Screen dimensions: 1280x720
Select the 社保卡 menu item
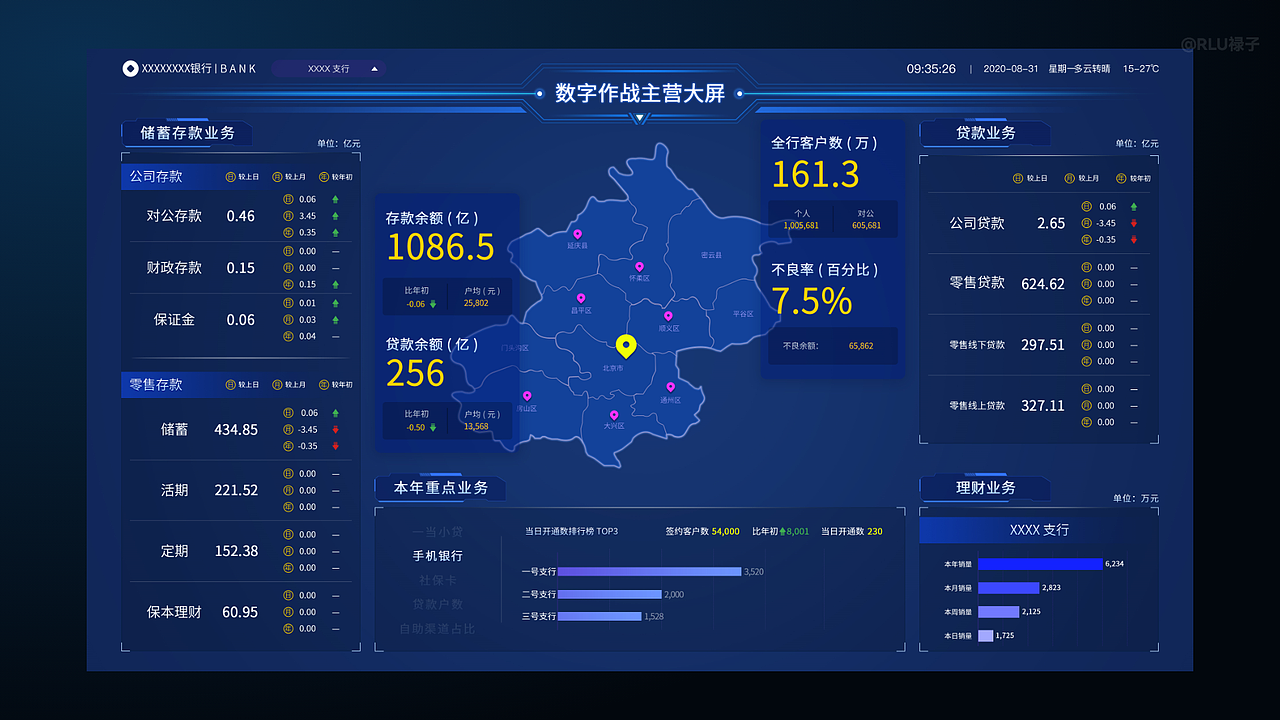click(x=437, y=580)
